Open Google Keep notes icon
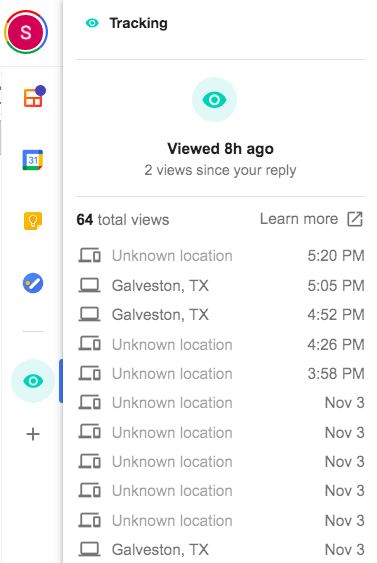The image size is (377, 563). [33, 220]
